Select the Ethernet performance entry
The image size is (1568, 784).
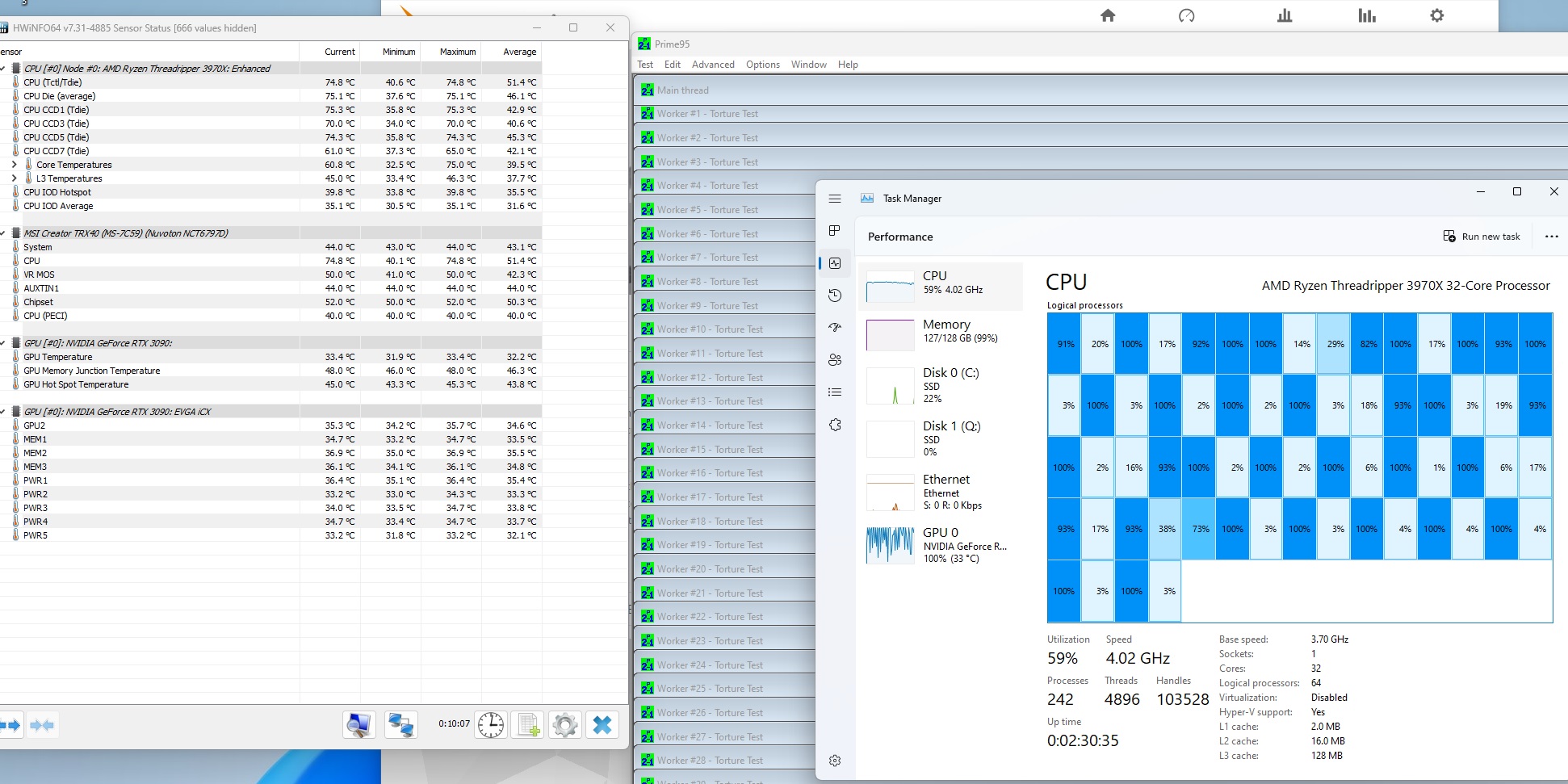(941, 492)
